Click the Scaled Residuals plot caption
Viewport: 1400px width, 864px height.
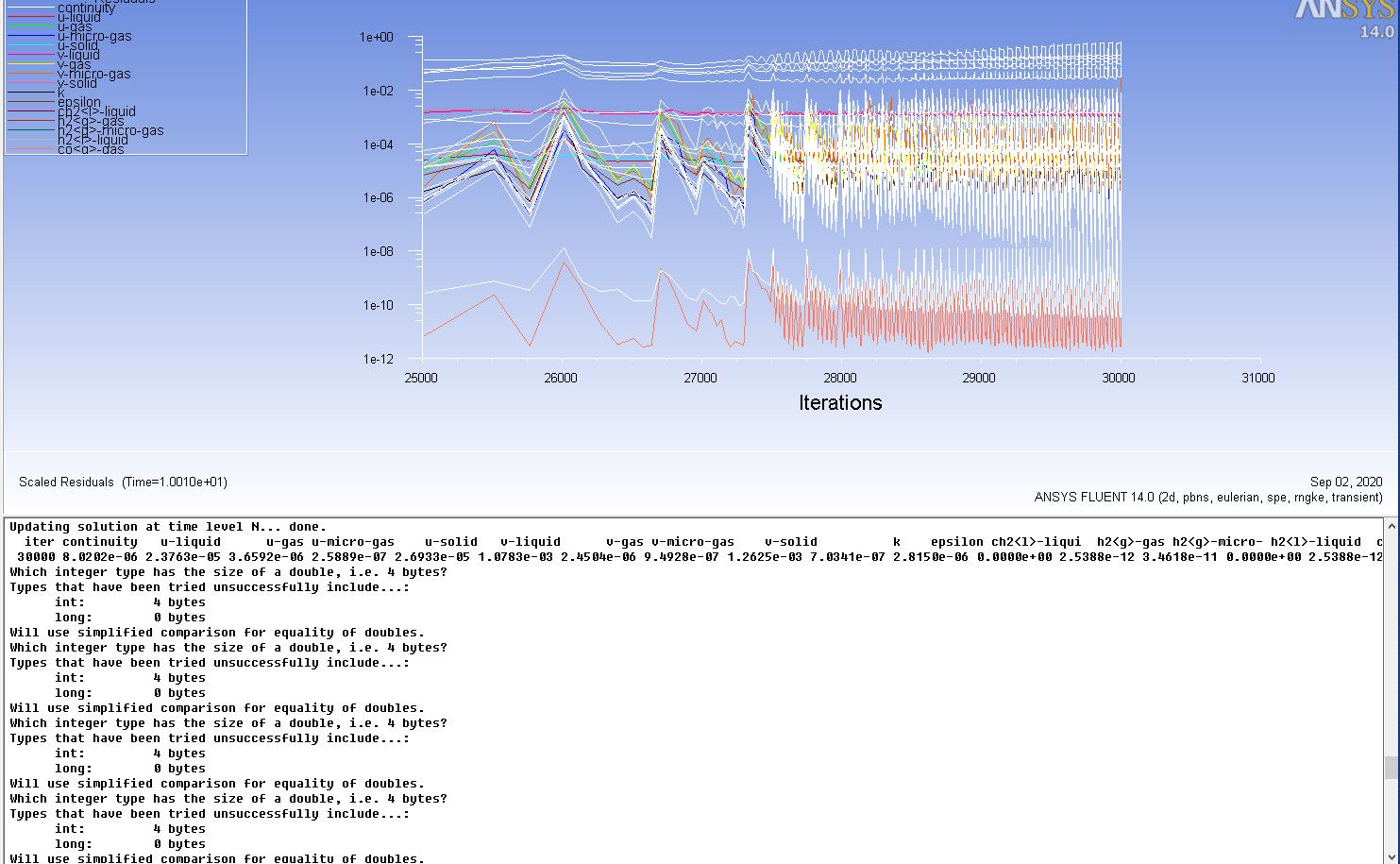coord(123,482)
